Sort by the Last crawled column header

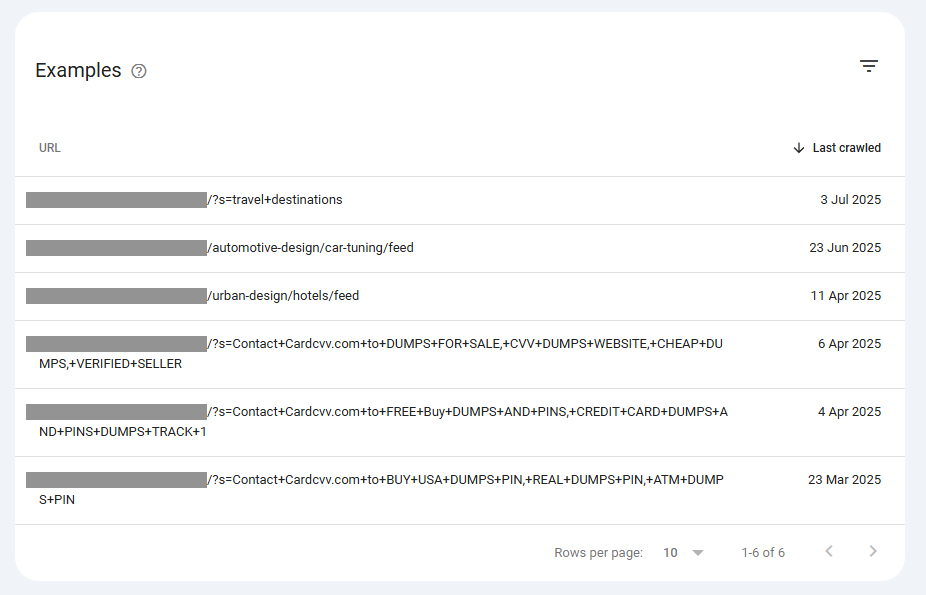pyautogui.click(x=846, y=148)
